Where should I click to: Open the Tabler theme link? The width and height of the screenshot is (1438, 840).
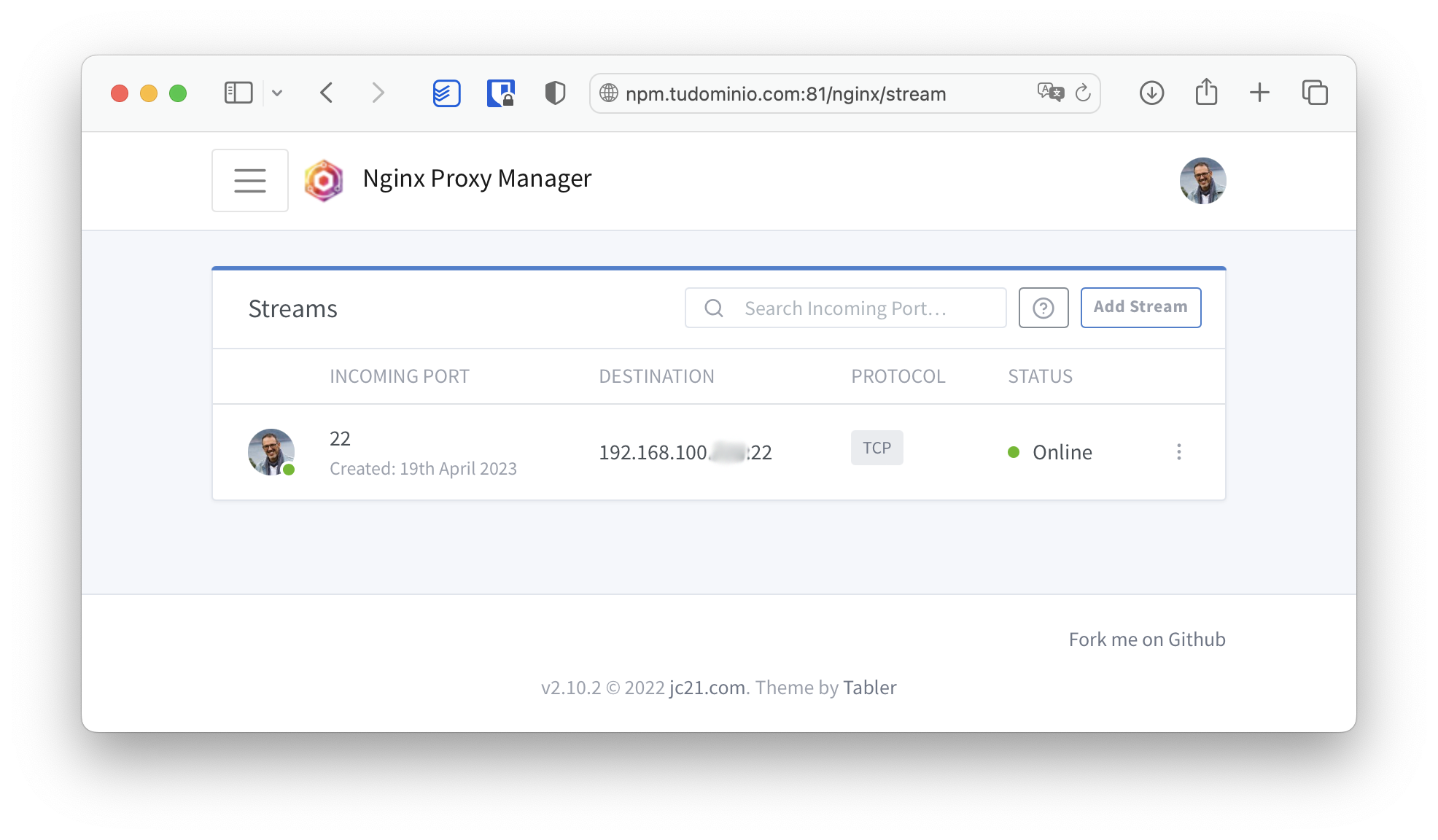coord(870,688)
